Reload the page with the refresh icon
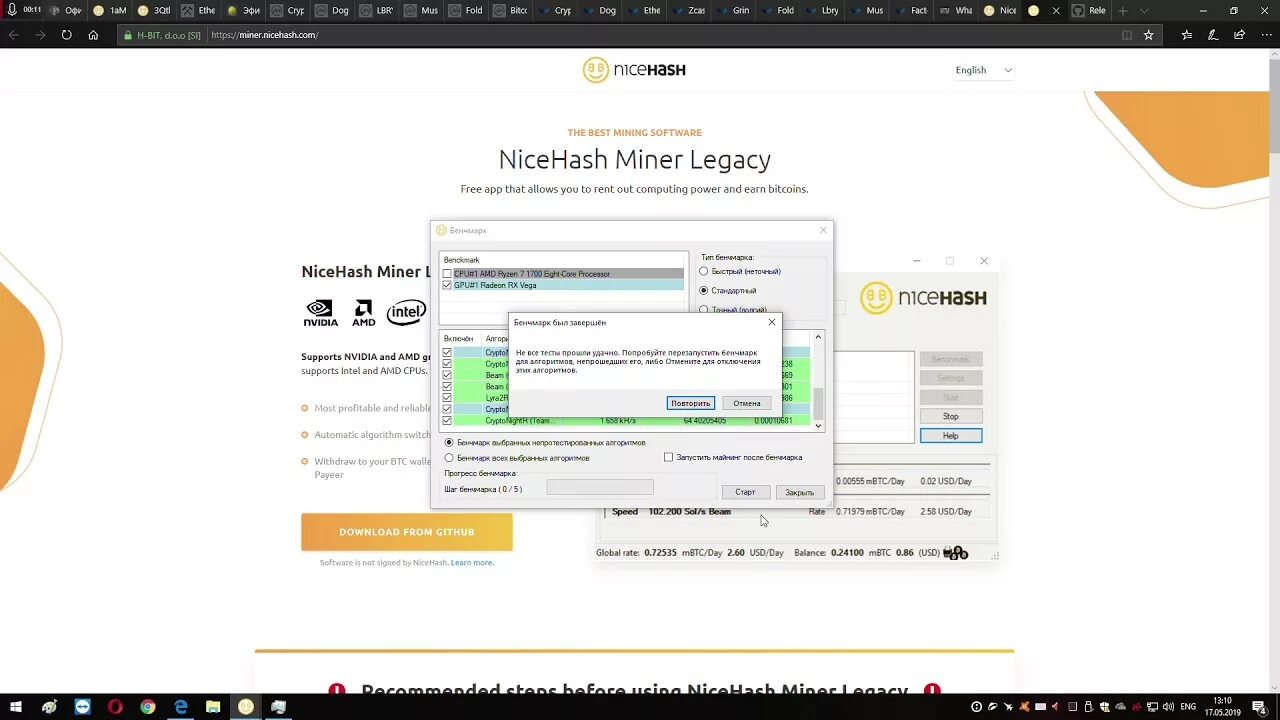 point(66,35)
